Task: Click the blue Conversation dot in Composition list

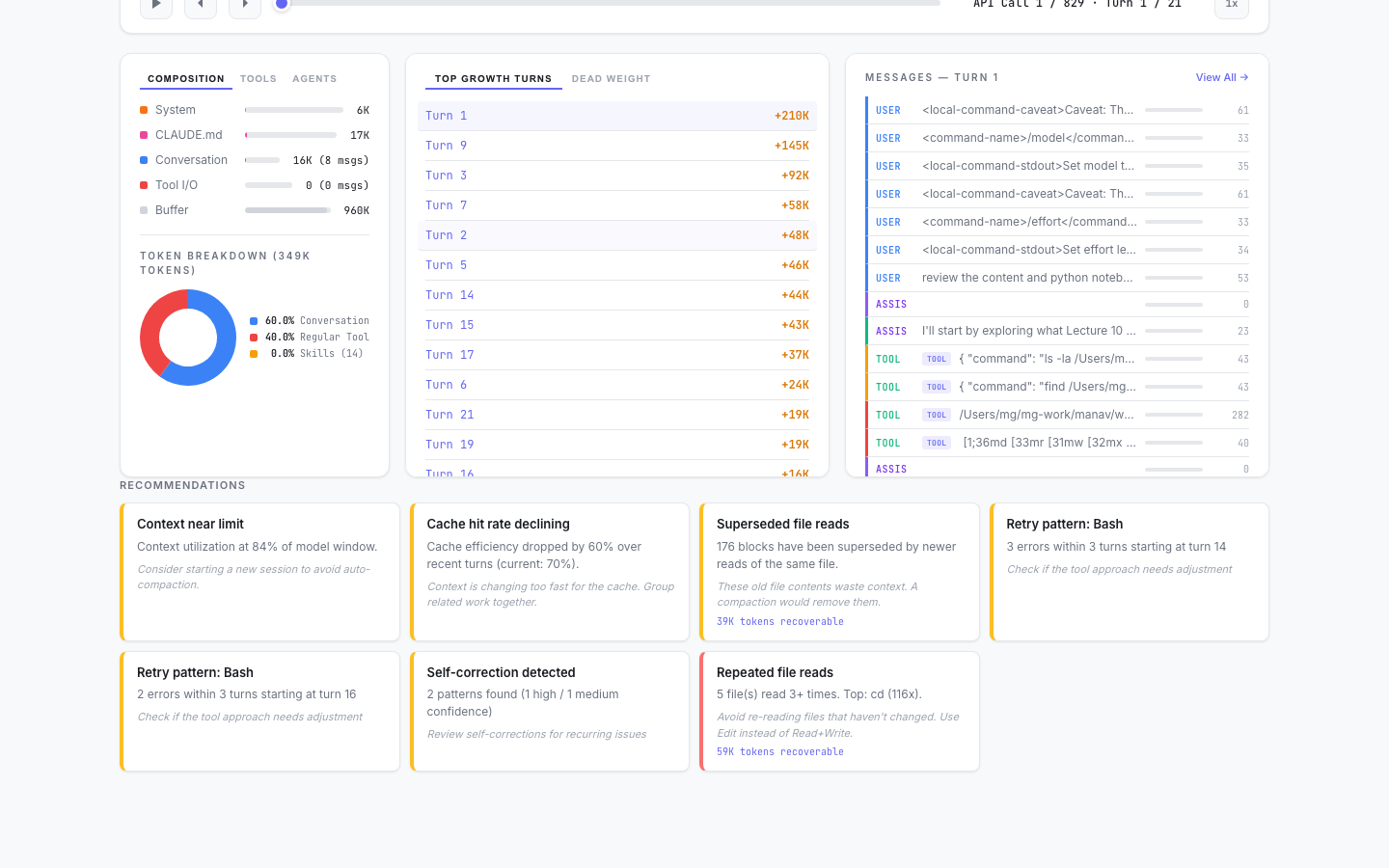Action: pos(144,160)
